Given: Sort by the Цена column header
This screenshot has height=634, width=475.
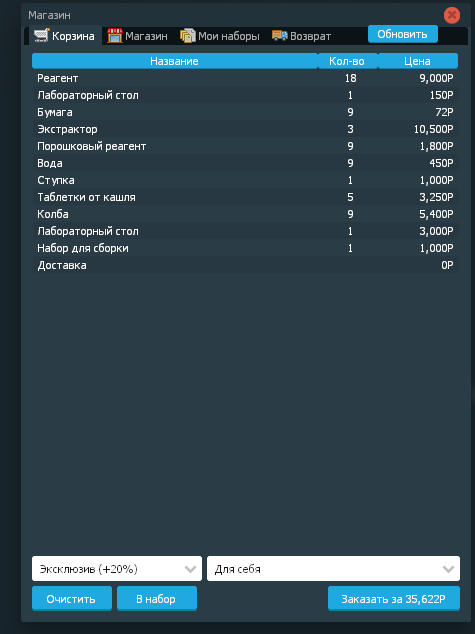Looking at the screenshot, I should 418,61.
